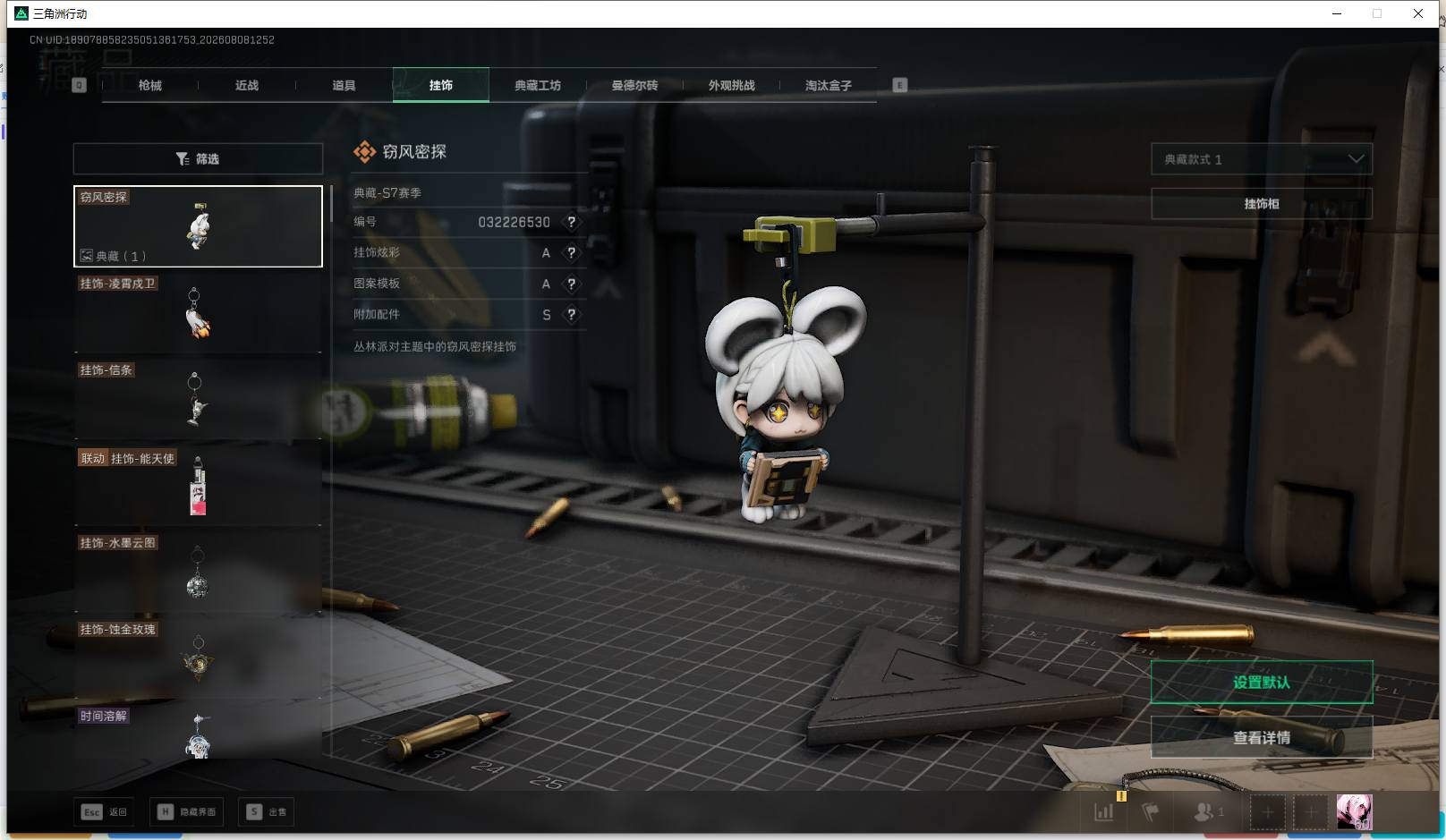This screenshot has width=1446, height=840.
Task: Click the H 隐藏界面 button
Action: (x=187, y=811)
